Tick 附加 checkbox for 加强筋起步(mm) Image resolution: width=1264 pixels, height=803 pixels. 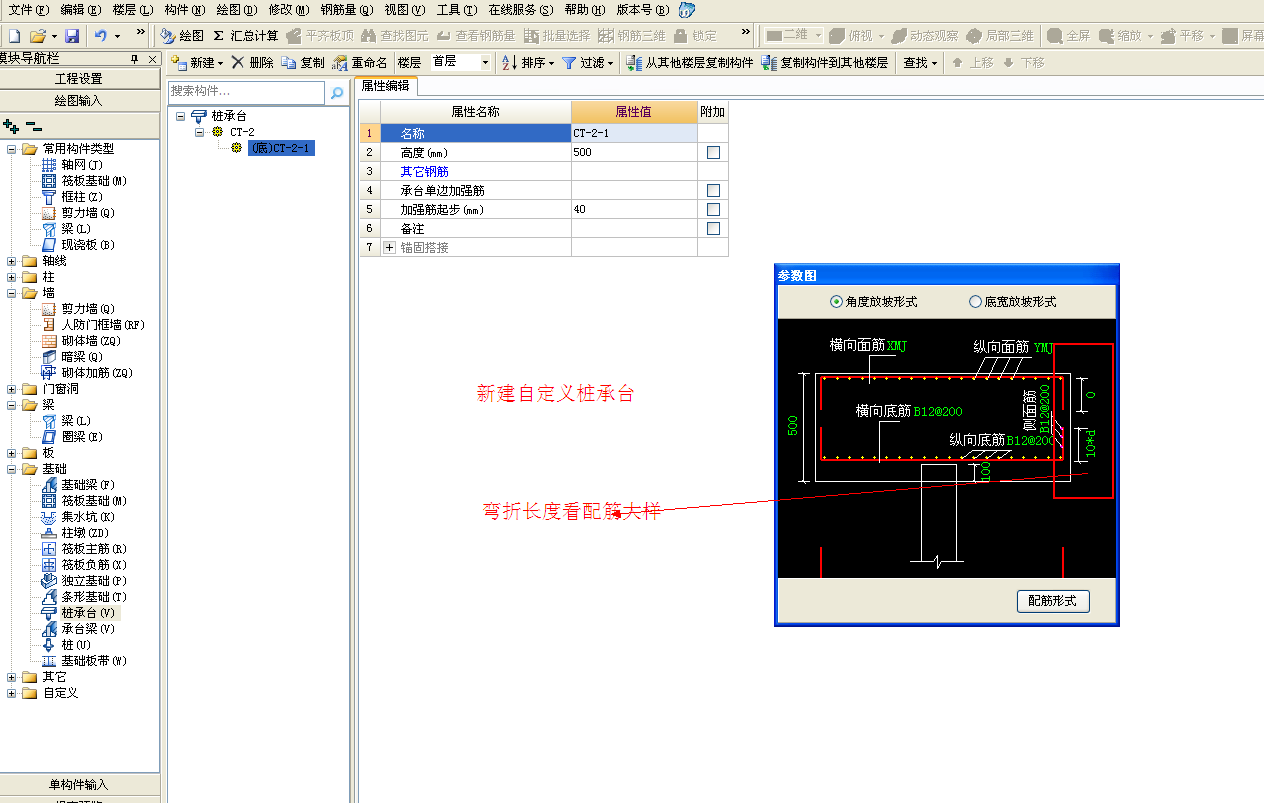pos(713,210)
